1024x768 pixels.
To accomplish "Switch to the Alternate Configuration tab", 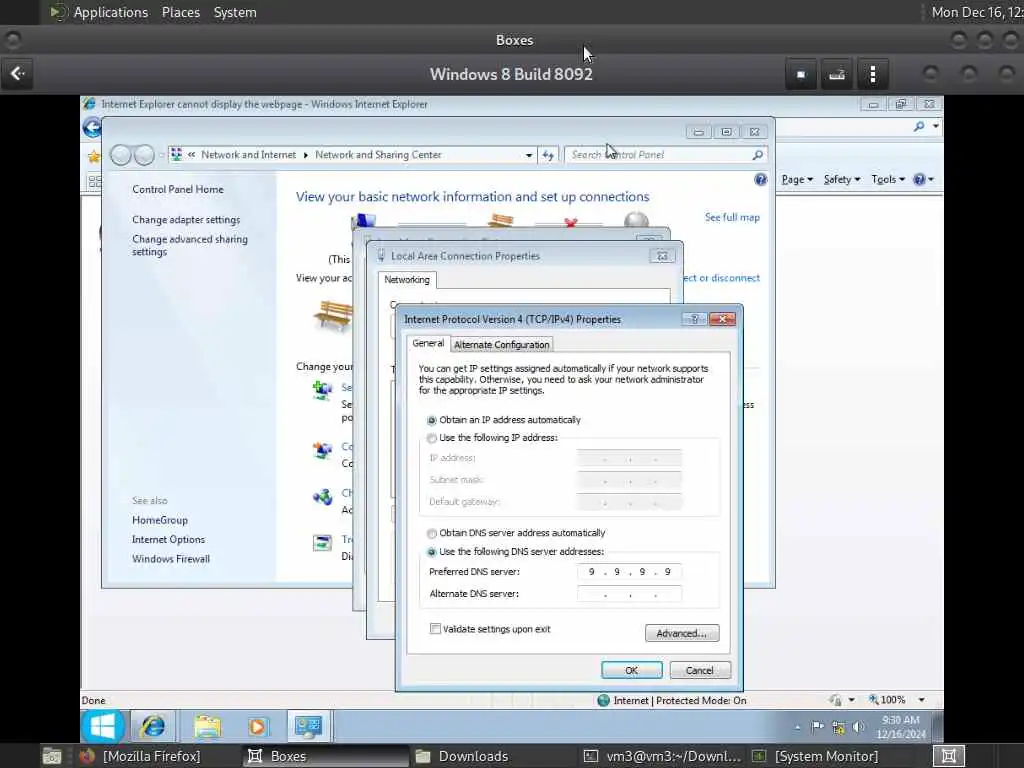I will click(502, 344).
